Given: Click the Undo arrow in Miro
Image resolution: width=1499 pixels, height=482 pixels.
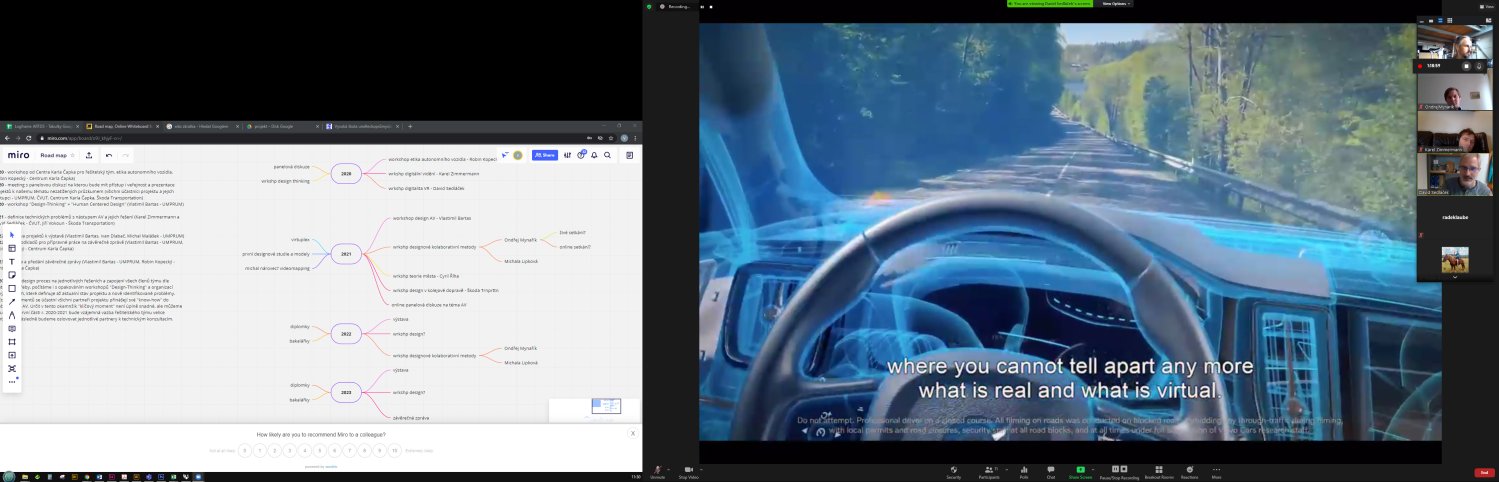Looking at the screenshot, I should [109, 156].
